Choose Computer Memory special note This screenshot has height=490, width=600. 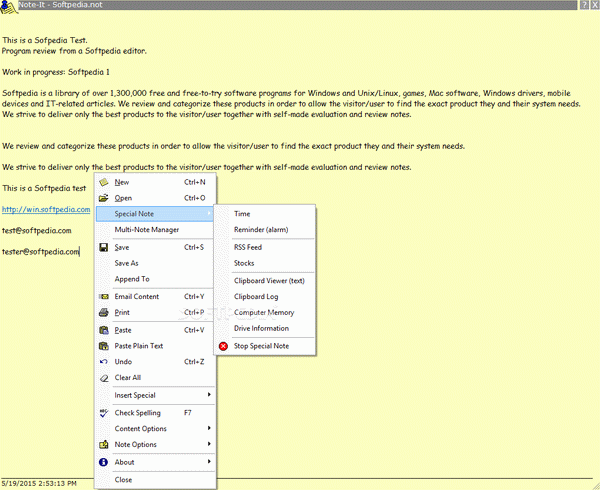(265, 313)
